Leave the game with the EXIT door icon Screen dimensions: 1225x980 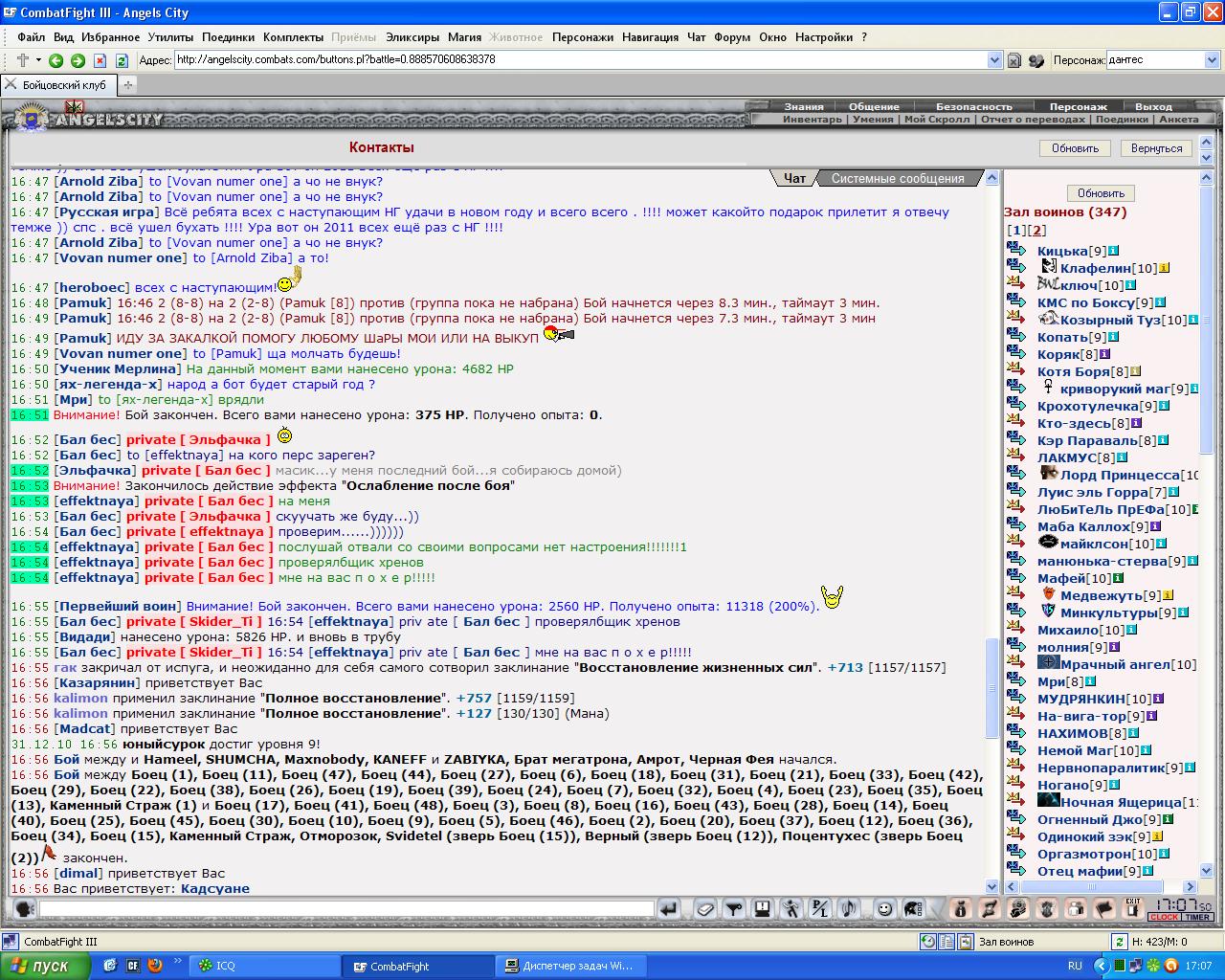pos(1134,908)
